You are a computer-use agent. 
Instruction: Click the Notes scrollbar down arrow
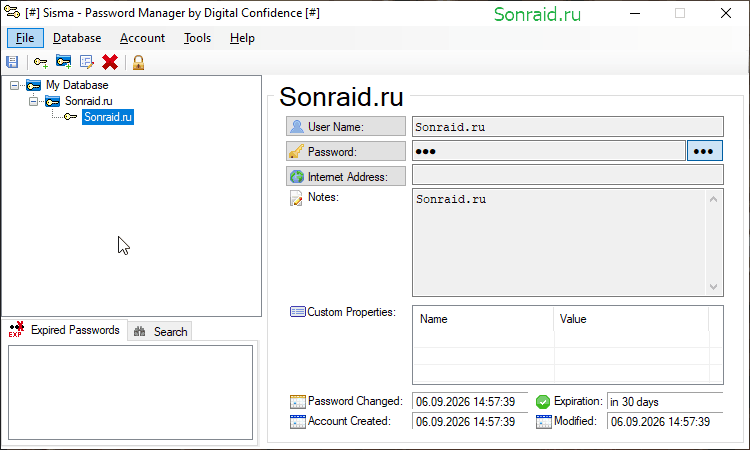click(713, 286)
